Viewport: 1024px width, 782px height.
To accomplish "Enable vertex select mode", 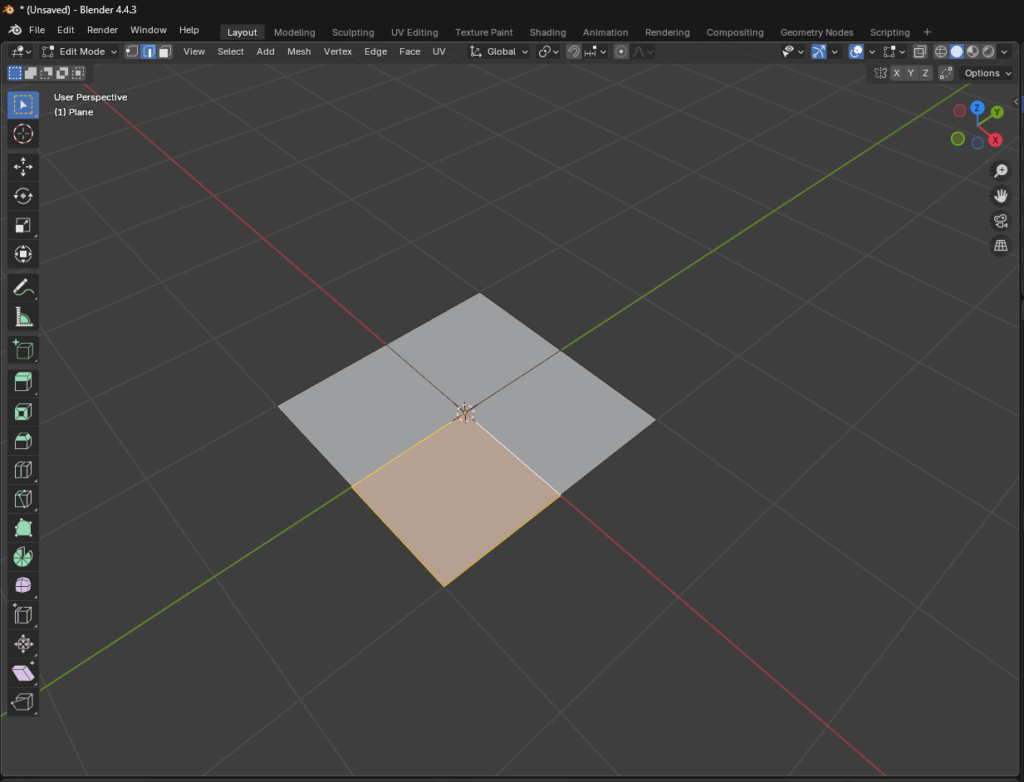I will click(x=132, y=52).
